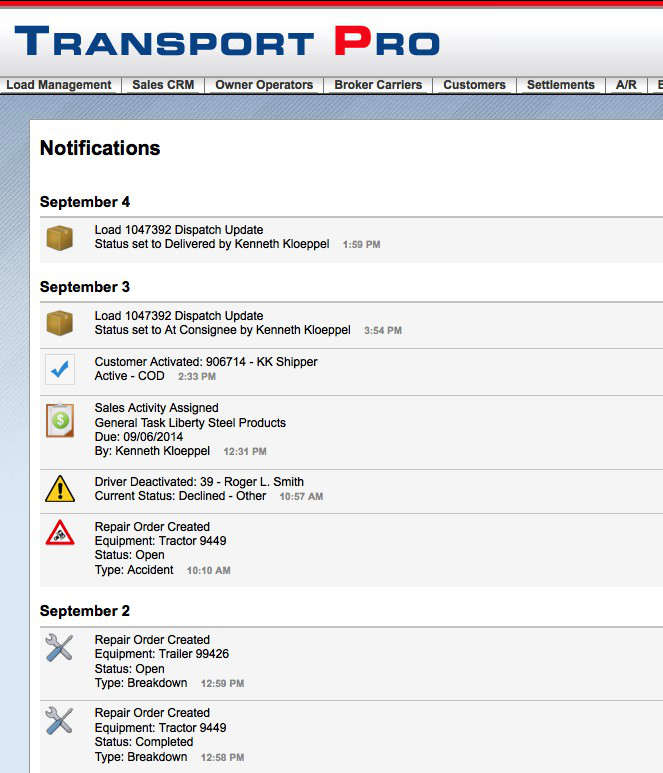Switch to the Owner Operators tab
Screen dimensions: 663x773
point(264,85)
